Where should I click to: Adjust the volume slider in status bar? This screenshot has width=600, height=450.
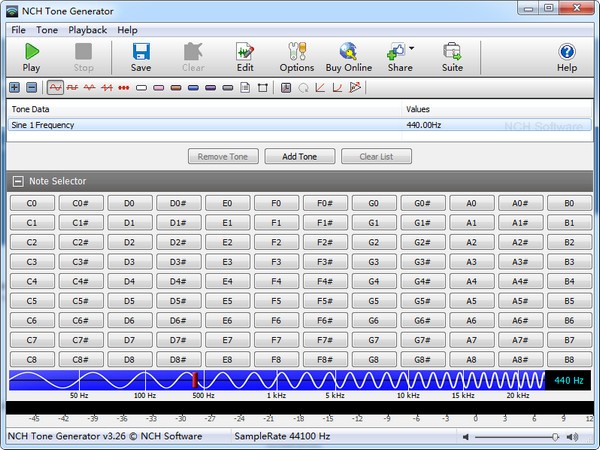coord(555,437)
